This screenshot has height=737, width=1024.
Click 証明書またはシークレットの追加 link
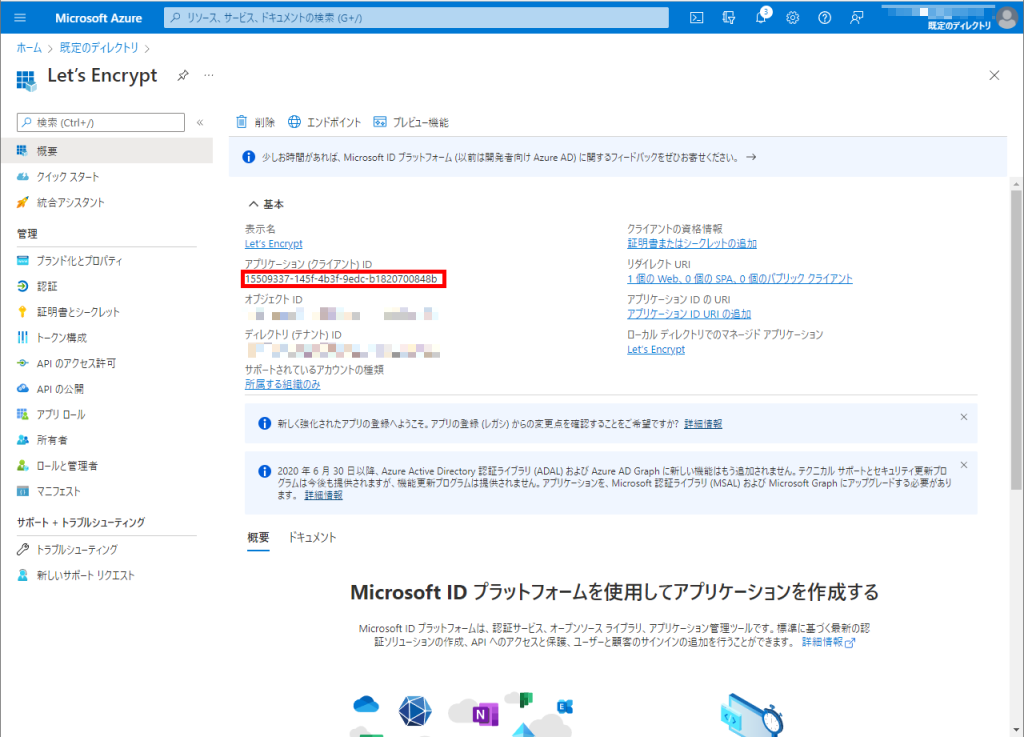pyautogui.click(x=692, y=243)
